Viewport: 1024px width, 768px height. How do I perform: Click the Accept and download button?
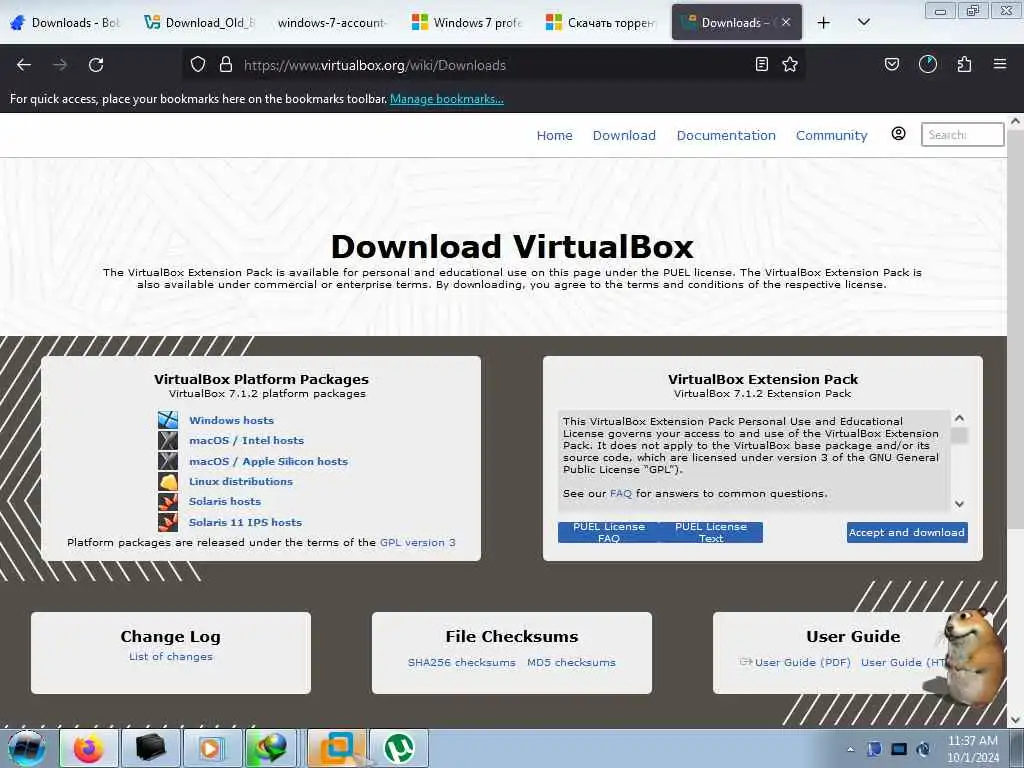coord(907,532)
